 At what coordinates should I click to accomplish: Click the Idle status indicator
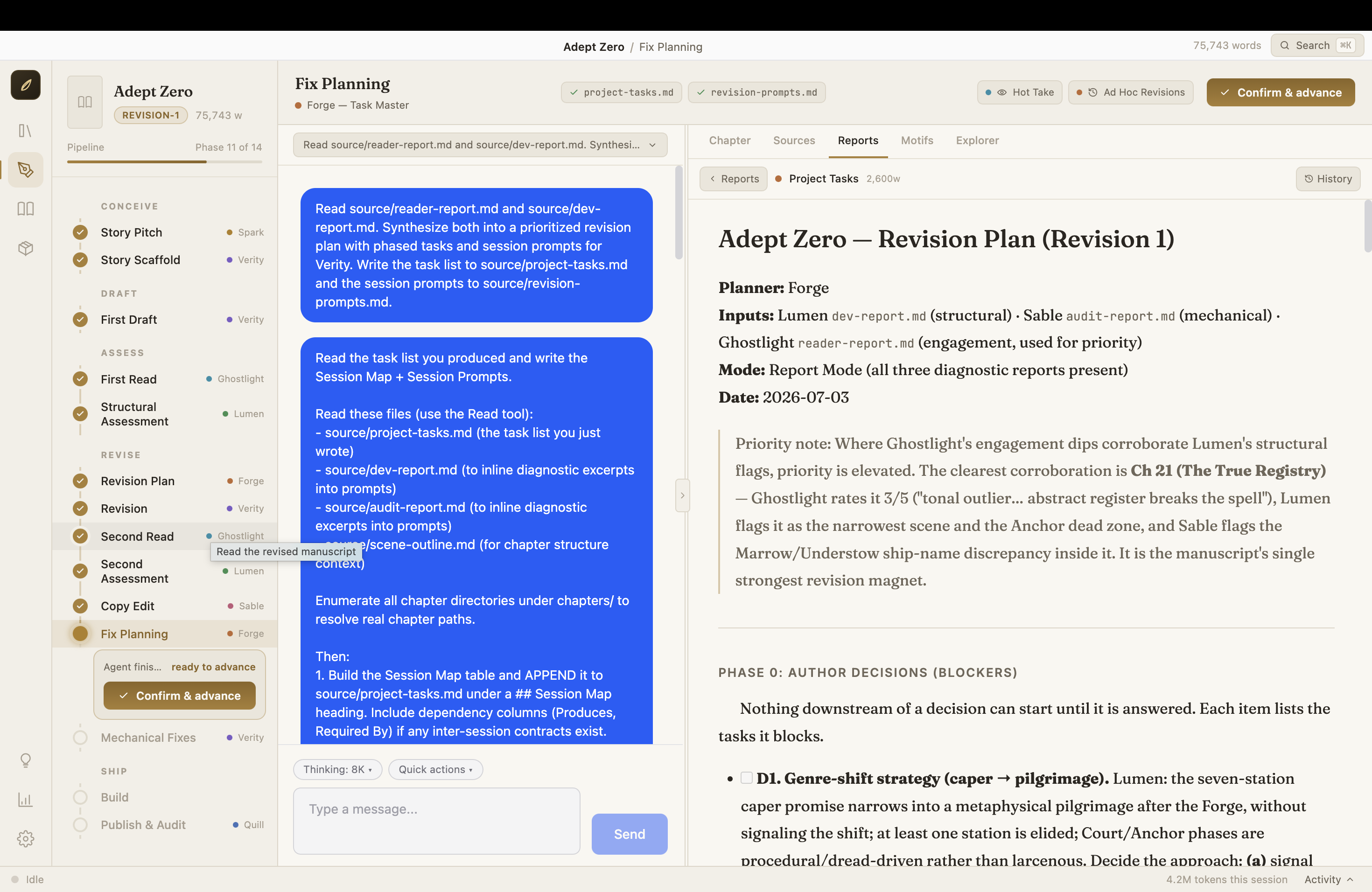coord(28,879)
